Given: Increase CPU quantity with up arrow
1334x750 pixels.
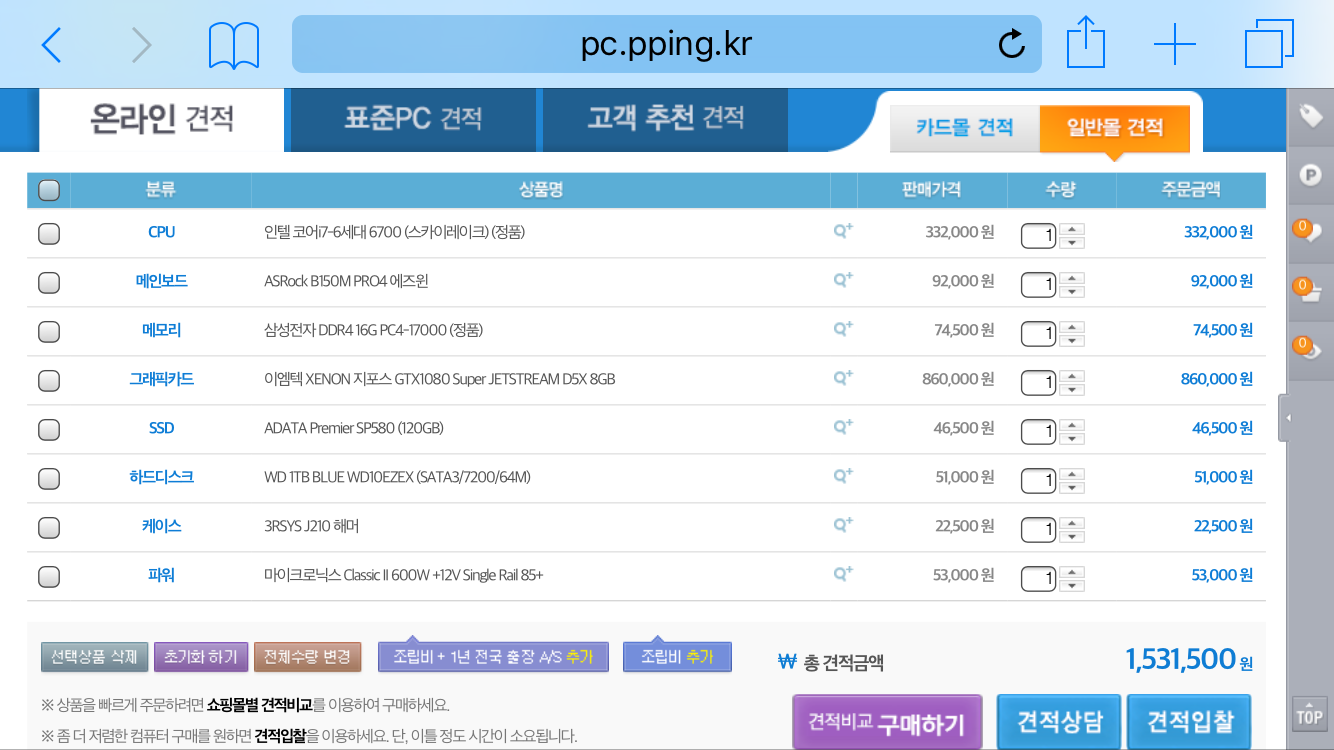Looking at the screenshot, I should tap(1072, 227).
